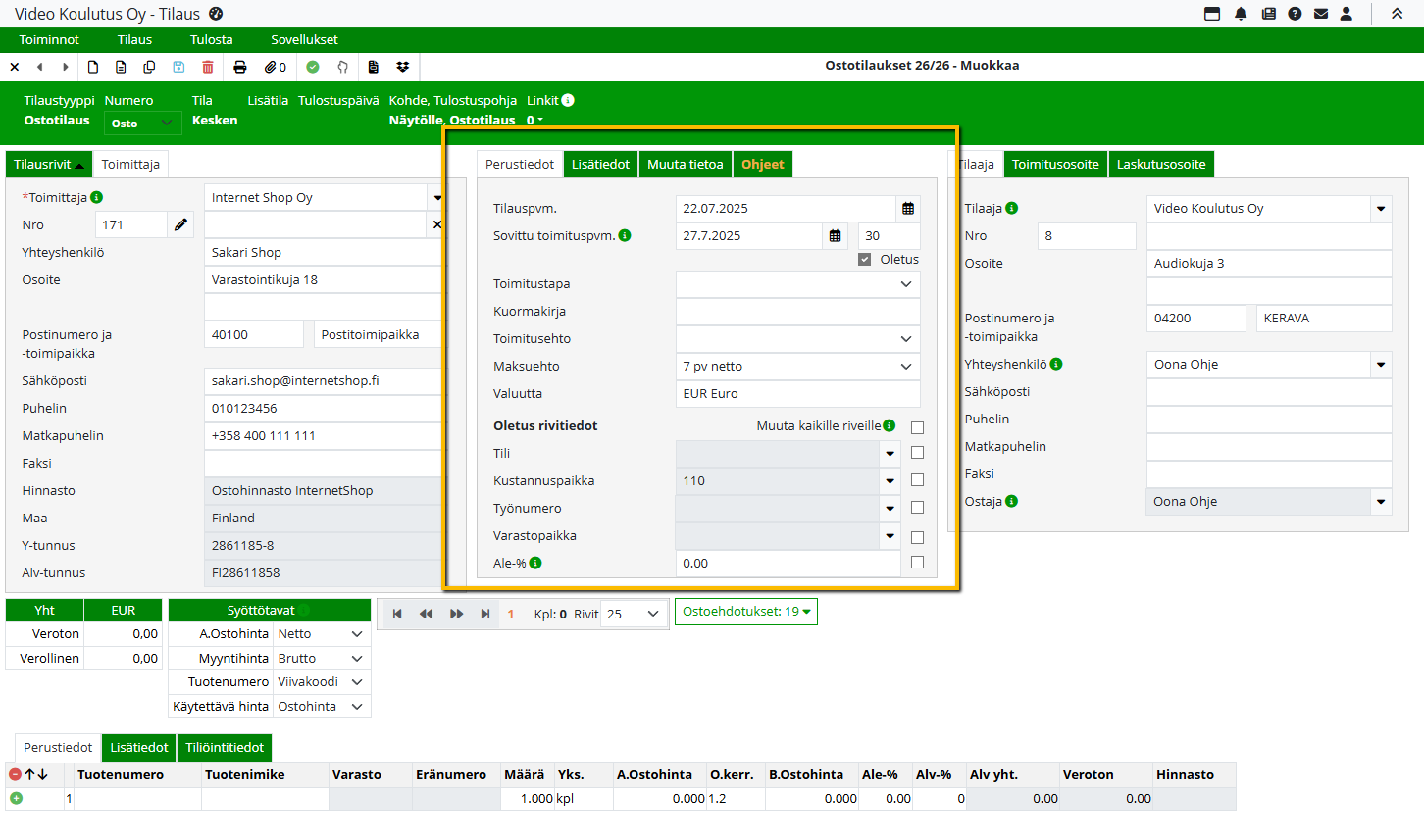Open notifications bell icon
The image size is (1424, 840).
(x=1241, y=14)
